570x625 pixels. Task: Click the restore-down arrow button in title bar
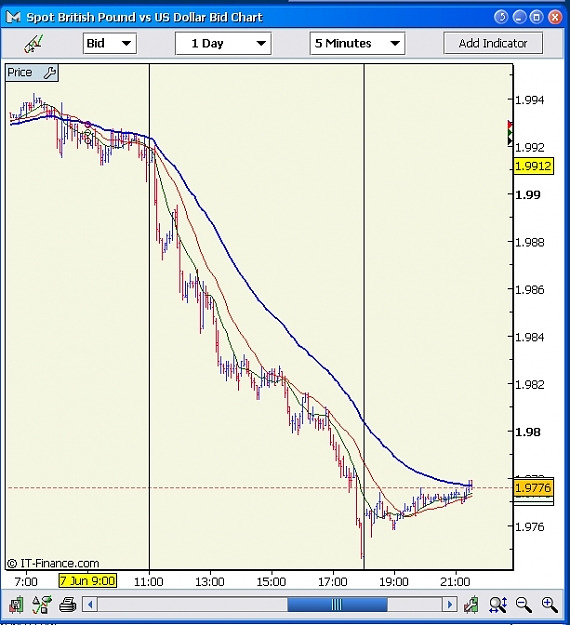(x=501, y=17)
